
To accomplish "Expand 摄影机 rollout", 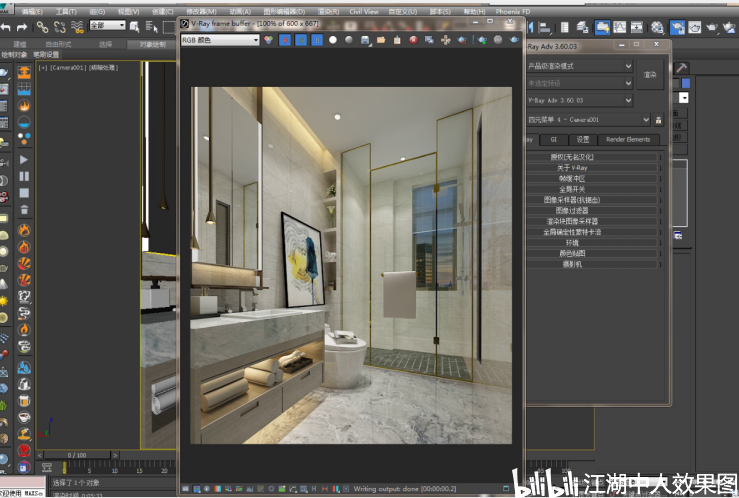I will pyautogui.click(x=592, y=264).
